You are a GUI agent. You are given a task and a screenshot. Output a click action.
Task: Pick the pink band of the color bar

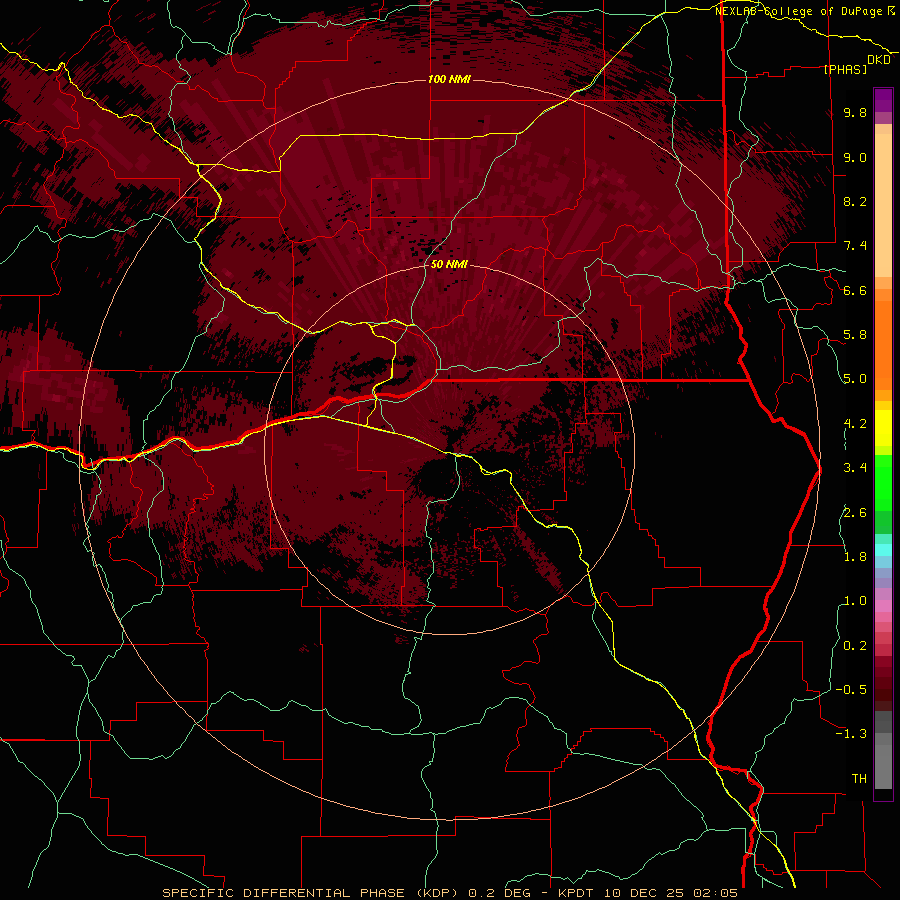tap(883, 606)
